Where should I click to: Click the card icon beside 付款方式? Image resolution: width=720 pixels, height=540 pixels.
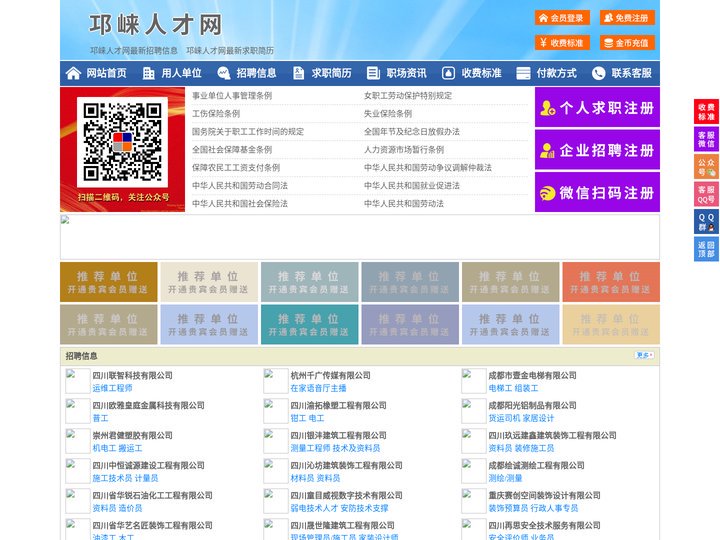point(523,73)
